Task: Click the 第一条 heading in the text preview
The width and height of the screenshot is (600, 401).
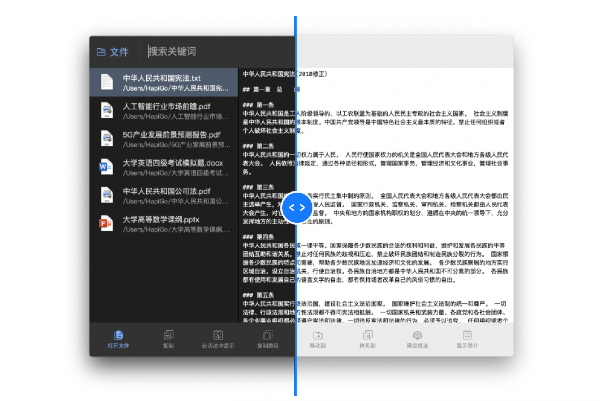Action: (x=265, y=104)
